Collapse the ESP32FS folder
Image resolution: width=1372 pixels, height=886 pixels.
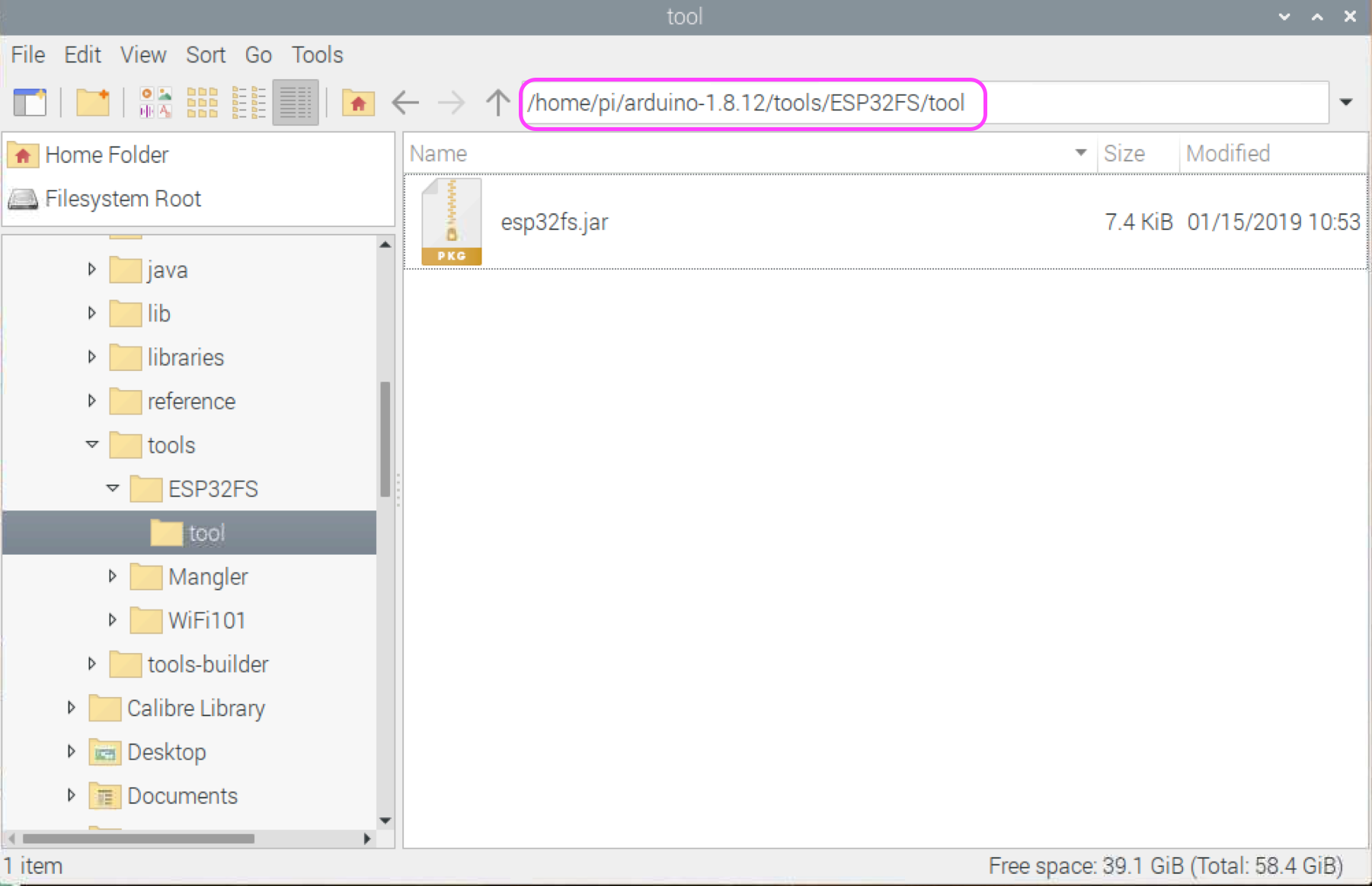[x=113, y=488]
